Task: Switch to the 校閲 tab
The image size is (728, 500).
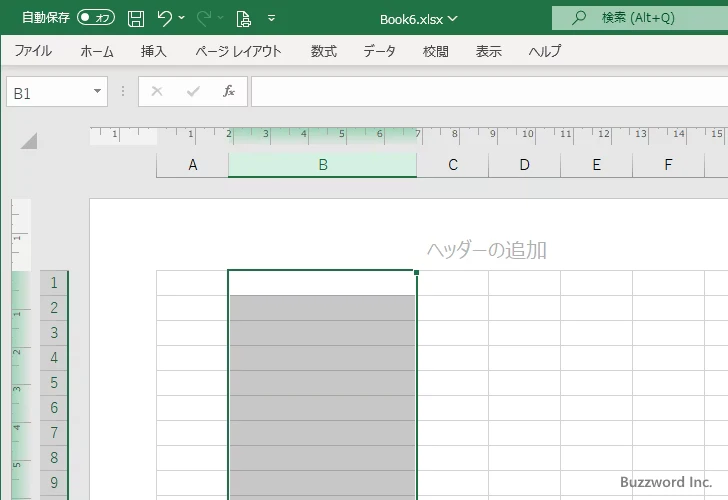Action: click(x=436, y=51)
